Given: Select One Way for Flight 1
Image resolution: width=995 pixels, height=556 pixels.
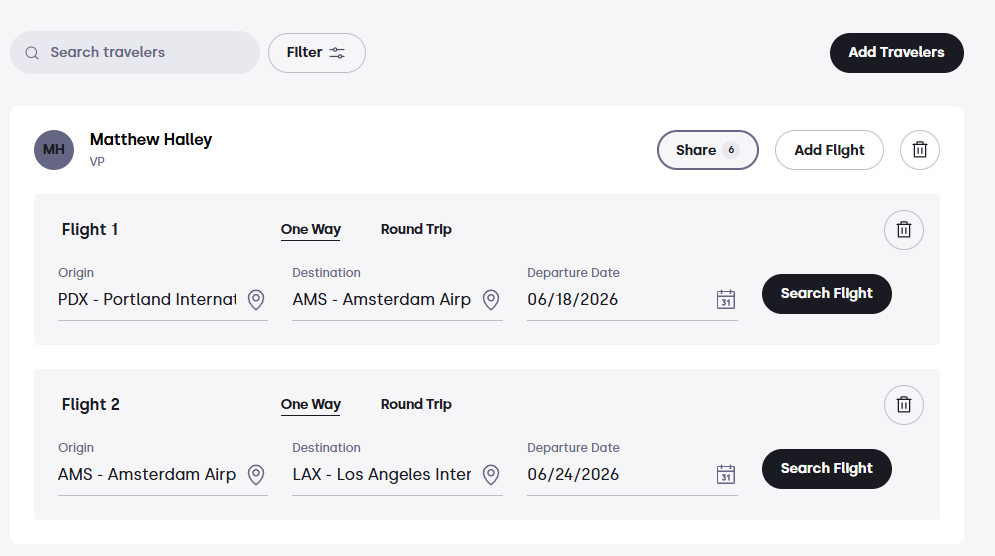Looking at the screenshot, I should (x=311, y=230).
